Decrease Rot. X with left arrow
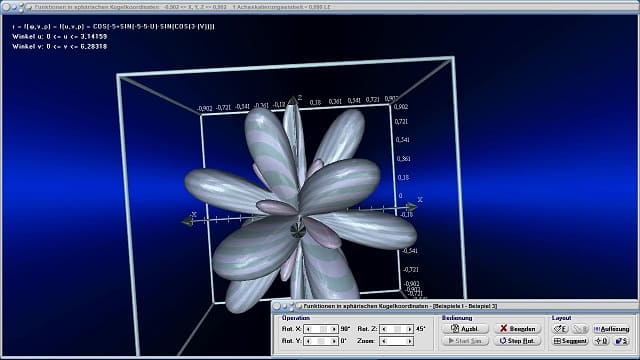 pos(308,329)
